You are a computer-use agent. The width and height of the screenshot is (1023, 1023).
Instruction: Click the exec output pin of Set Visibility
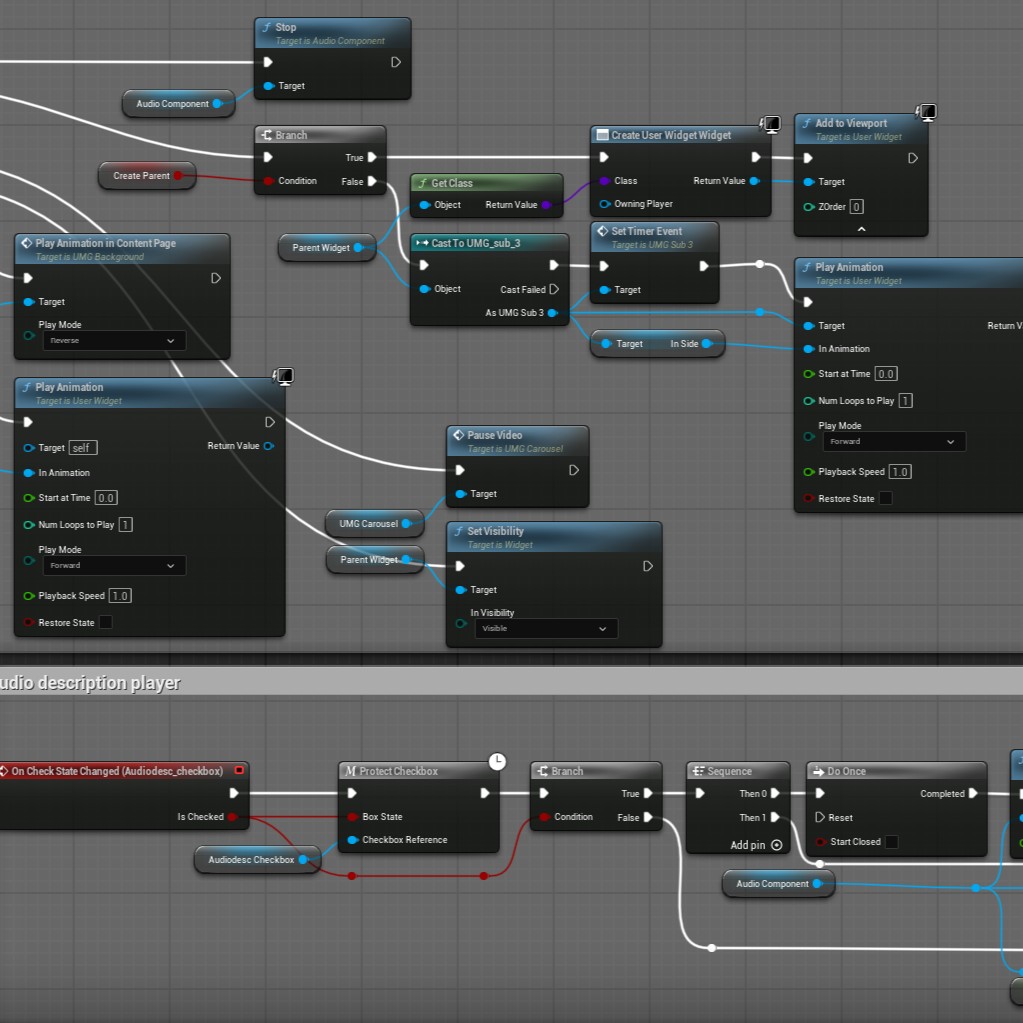(647, 566)
